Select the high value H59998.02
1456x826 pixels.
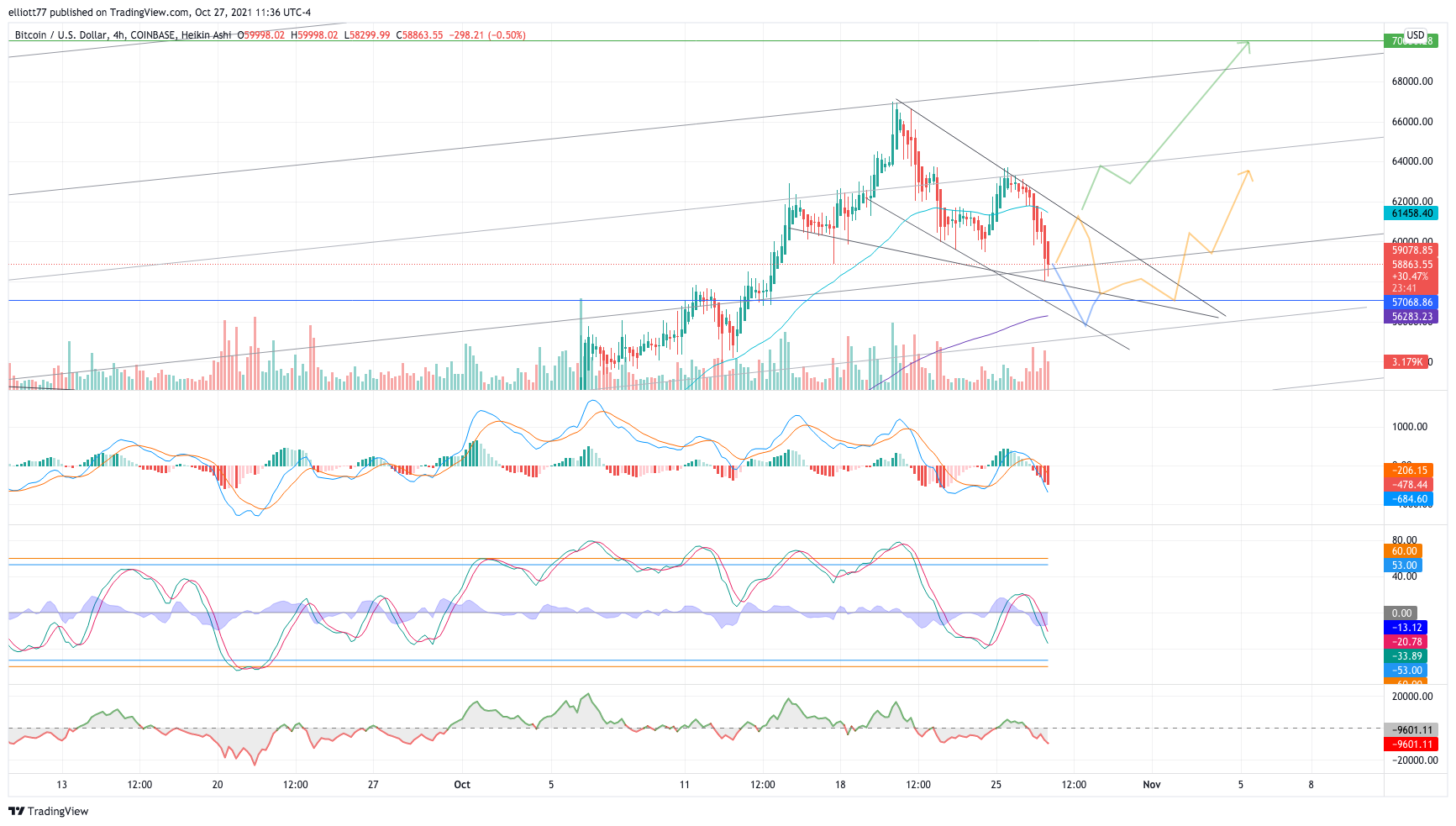pos(314,35)
